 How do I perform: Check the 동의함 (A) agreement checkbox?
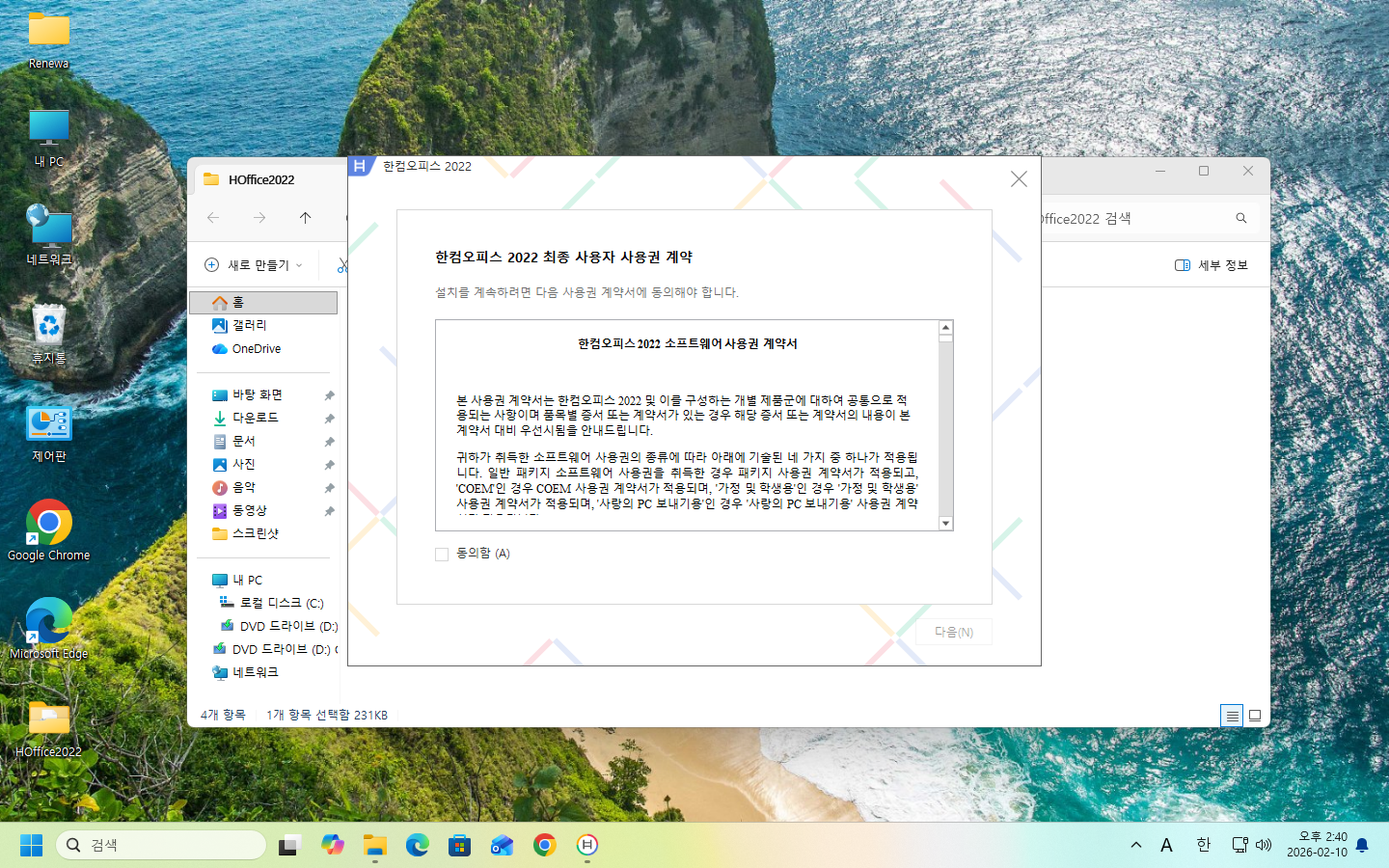click(x=442, y=555)
